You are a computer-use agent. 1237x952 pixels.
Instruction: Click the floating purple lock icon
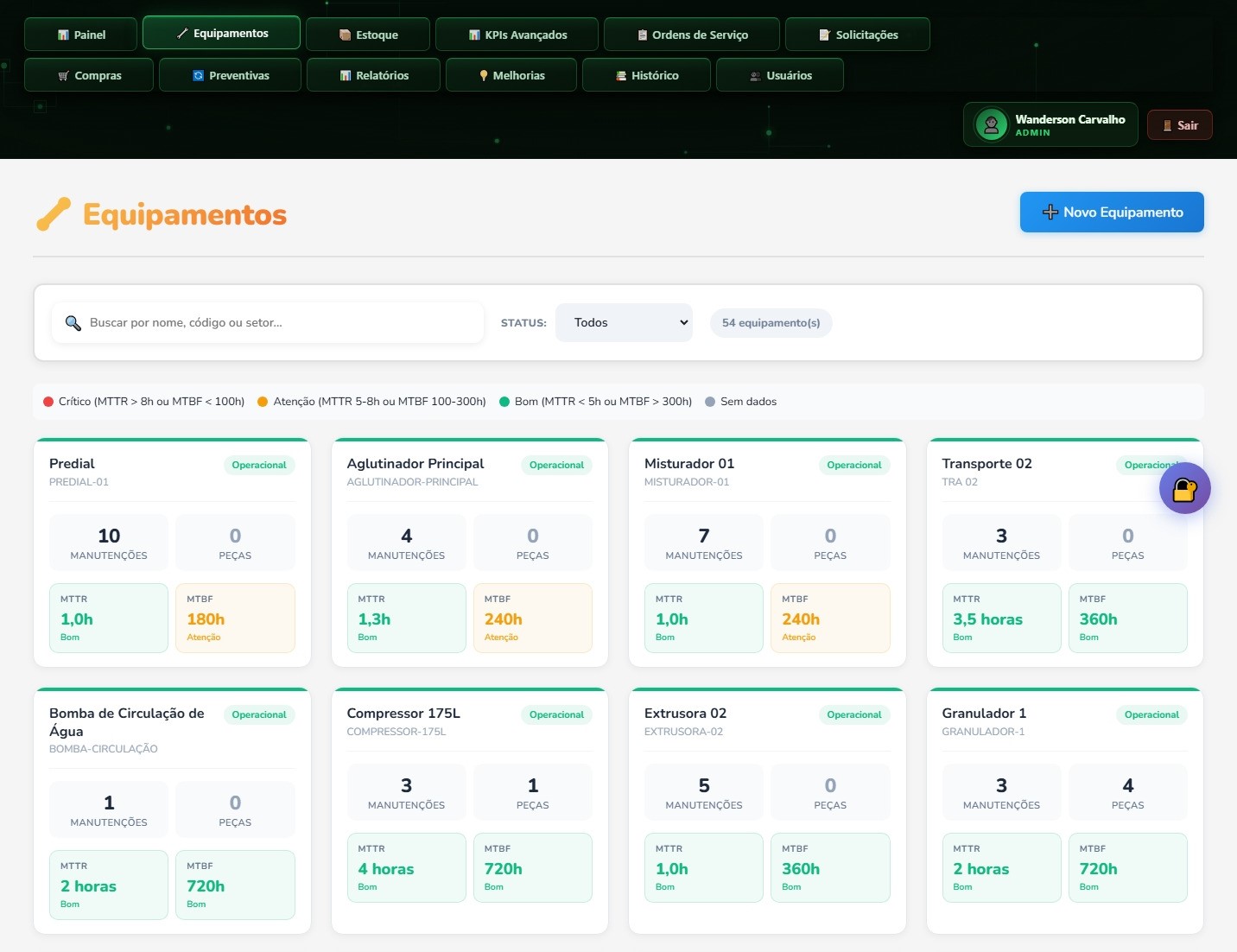[x=1184, y=489]
